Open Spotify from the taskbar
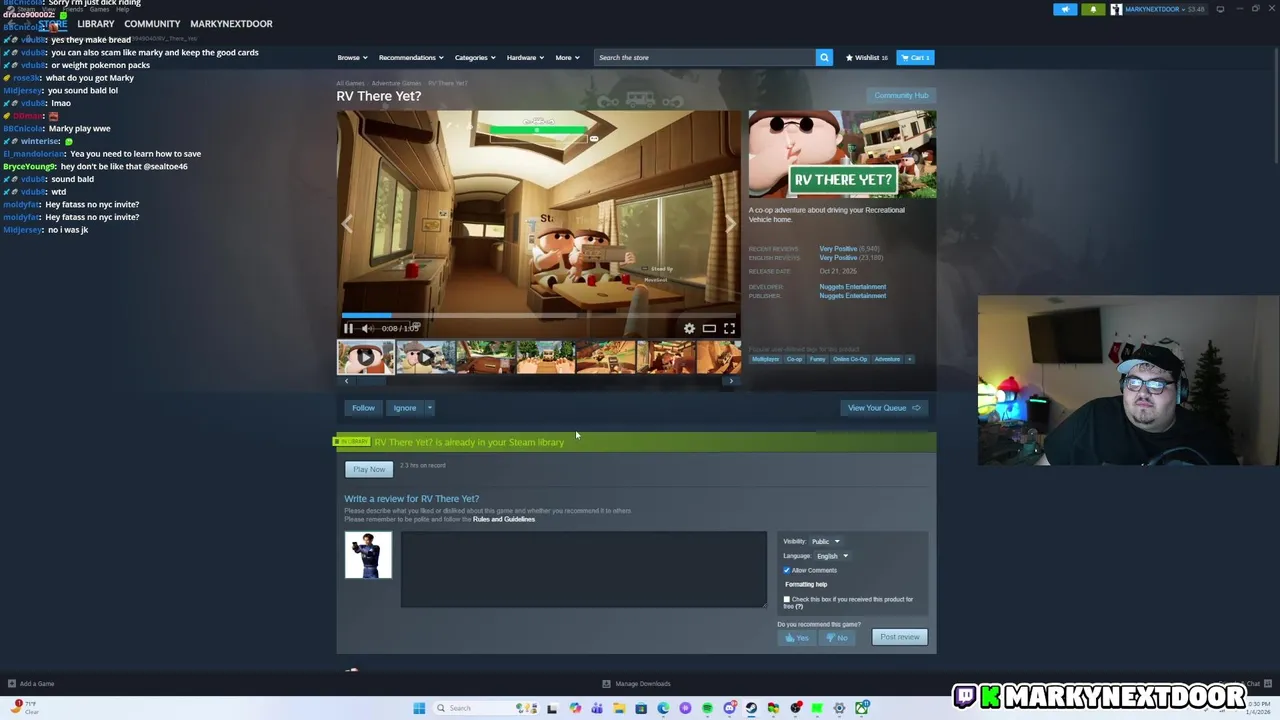Viewport: 1280px width, 720px height. 707,708
